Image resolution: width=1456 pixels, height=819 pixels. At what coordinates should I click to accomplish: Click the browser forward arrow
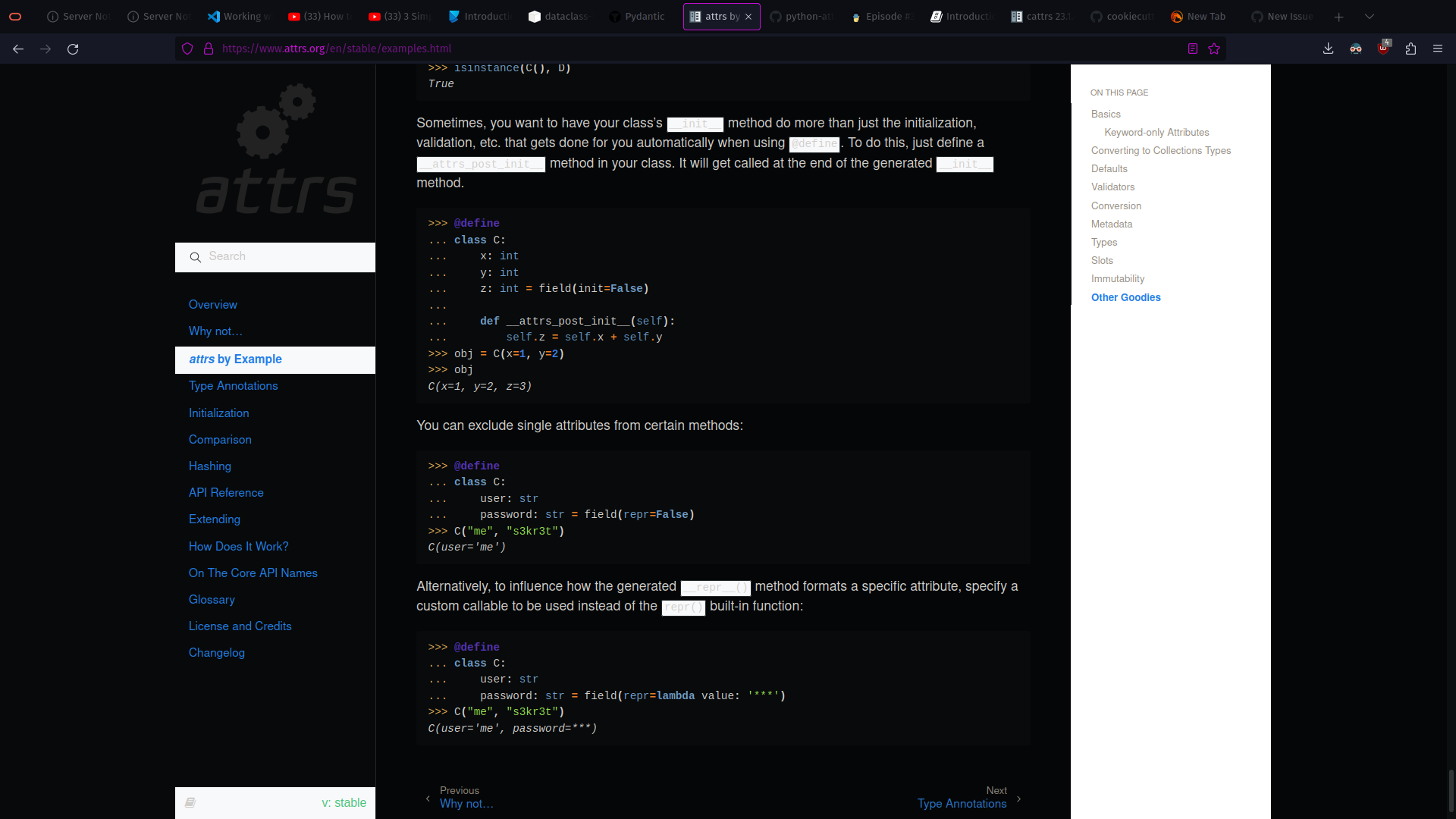tap(45, 49)
